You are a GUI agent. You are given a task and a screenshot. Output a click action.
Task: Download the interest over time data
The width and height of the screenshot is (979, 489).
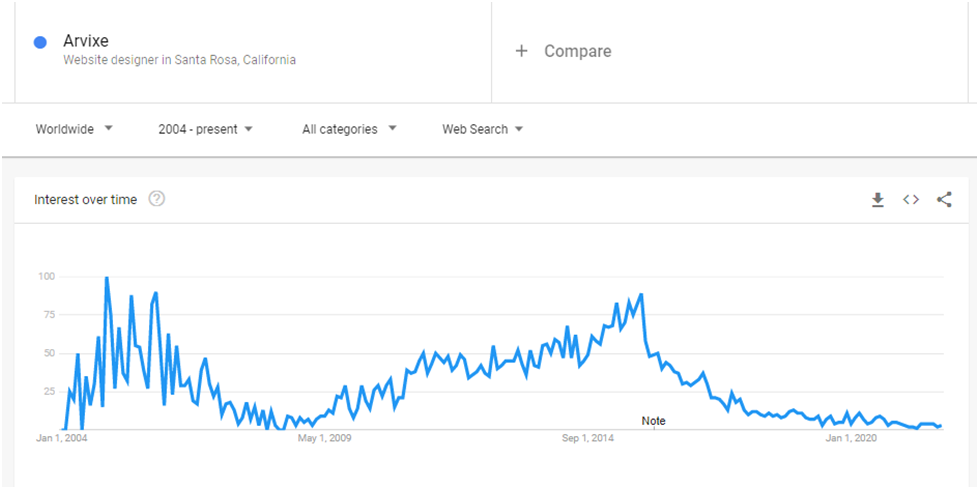(878, 200)
